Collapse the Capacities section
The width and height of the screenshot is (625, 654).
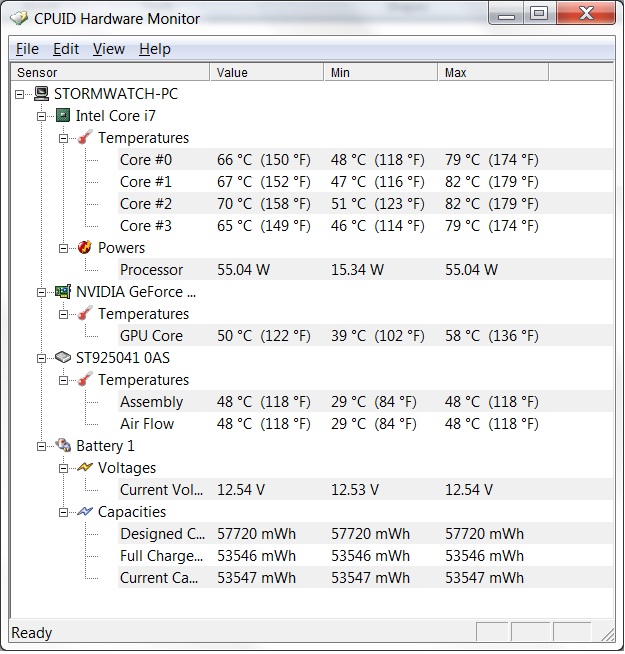tap(63, 512)
